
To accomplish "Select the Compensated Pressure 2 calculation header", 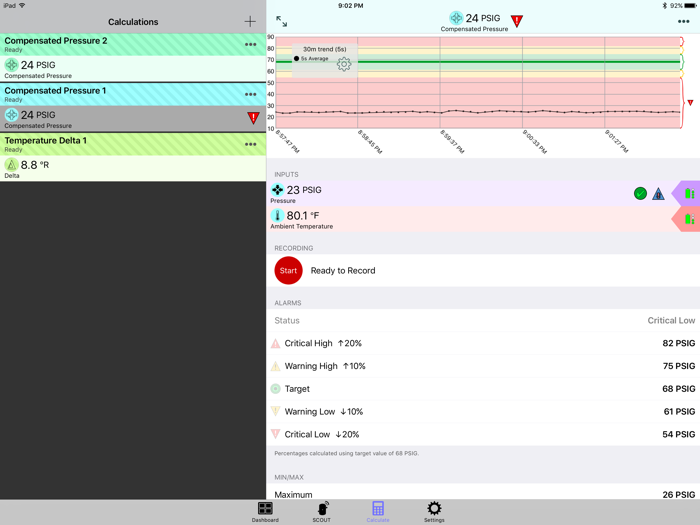I will point(133,44).
